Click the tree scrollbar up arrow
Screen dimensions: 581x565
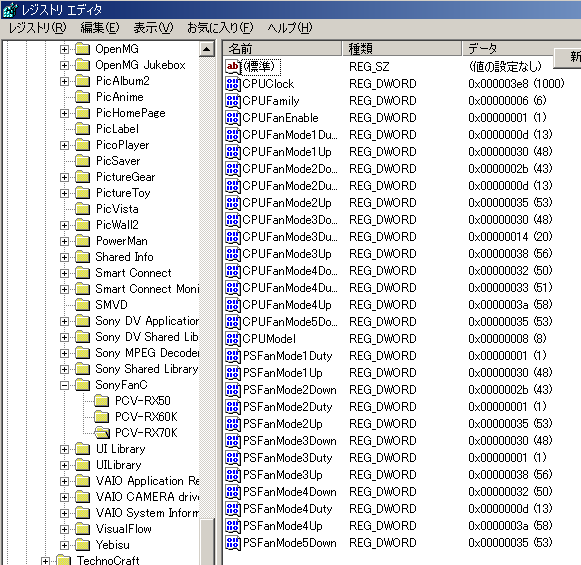(x=207, y=49)
